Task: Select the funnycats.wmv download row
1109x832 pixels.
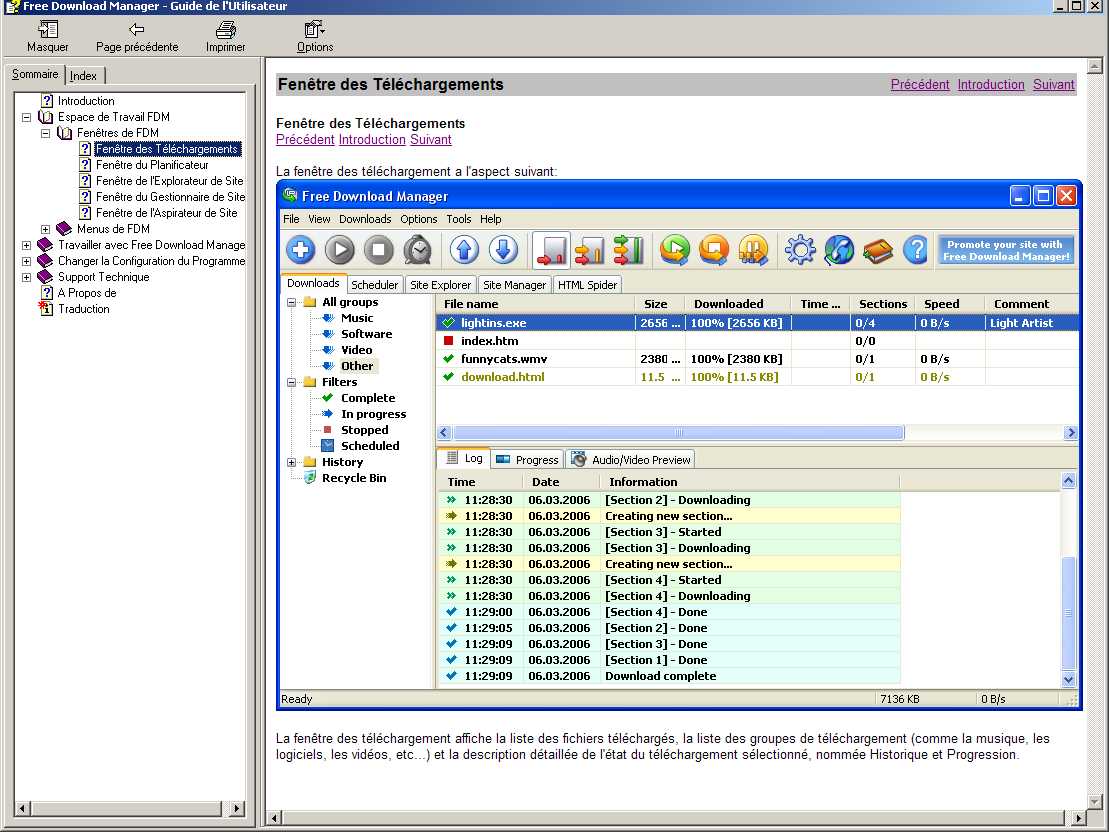Action: (757, 359)
